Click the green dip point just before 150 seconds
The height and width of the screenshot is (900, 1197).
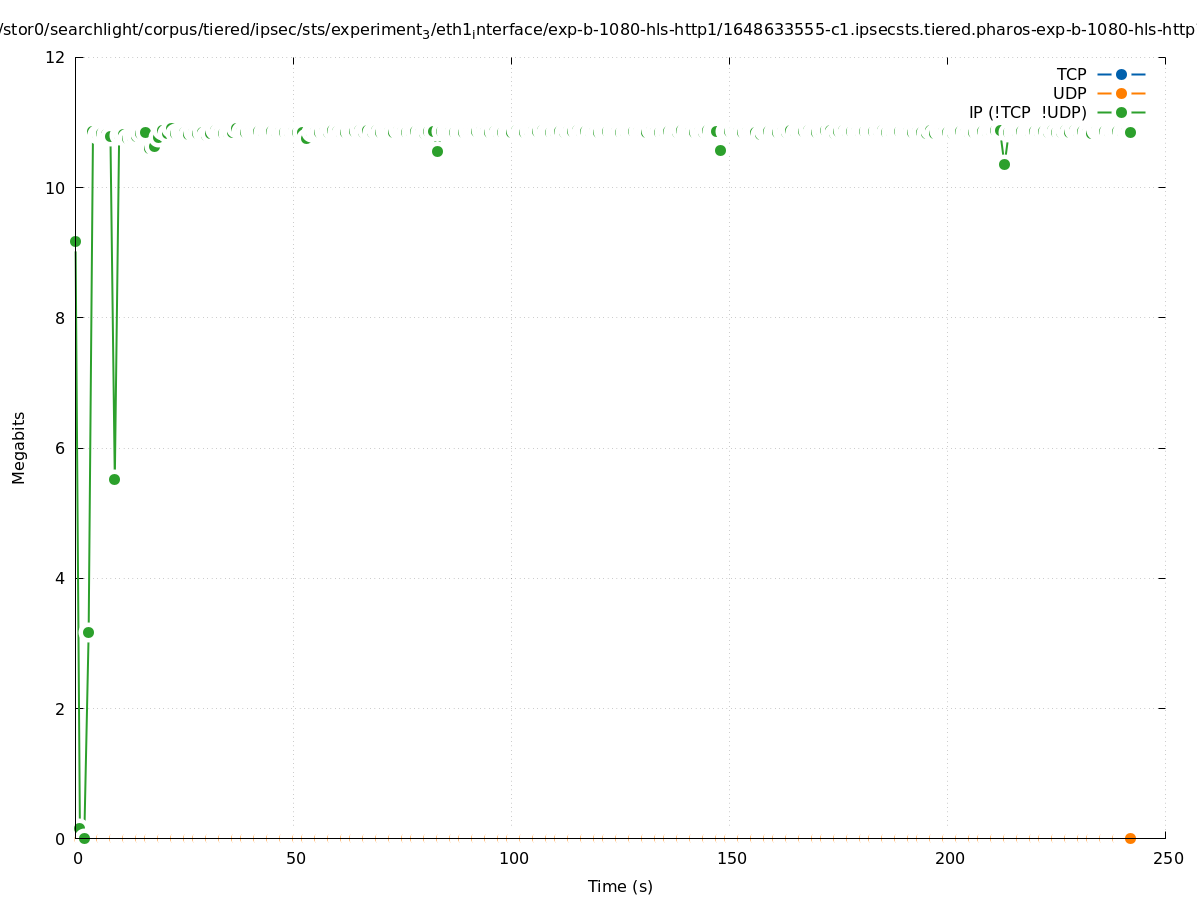click(720, 150)
